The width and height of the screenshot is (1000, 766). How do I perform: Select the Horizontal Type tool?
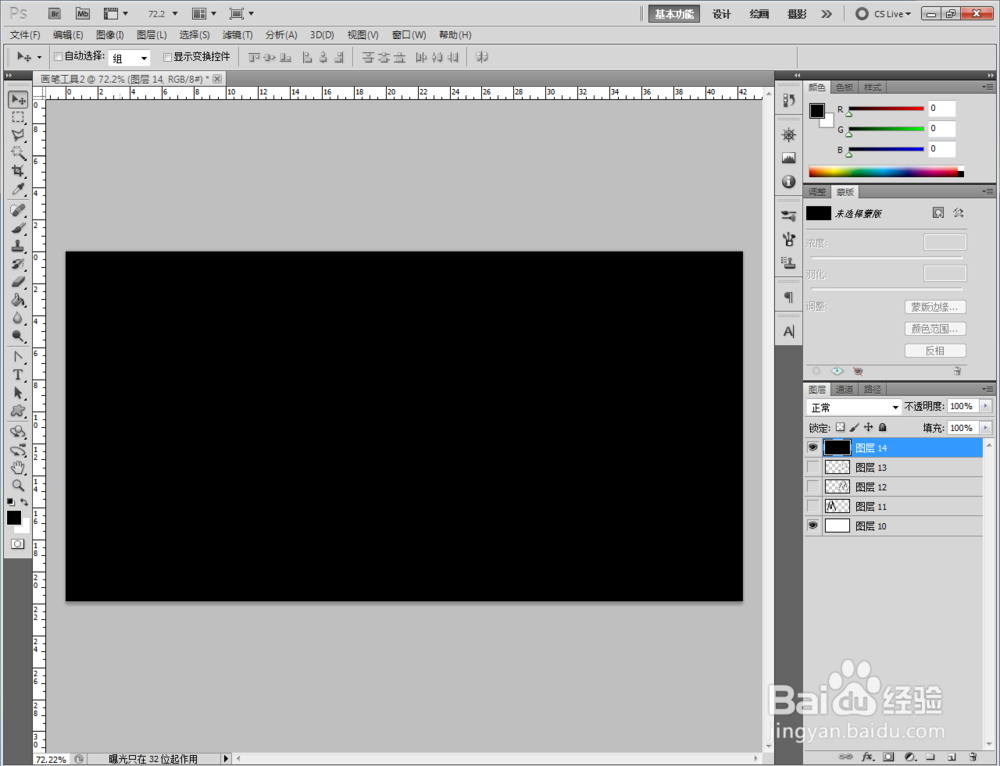[18, 374]
